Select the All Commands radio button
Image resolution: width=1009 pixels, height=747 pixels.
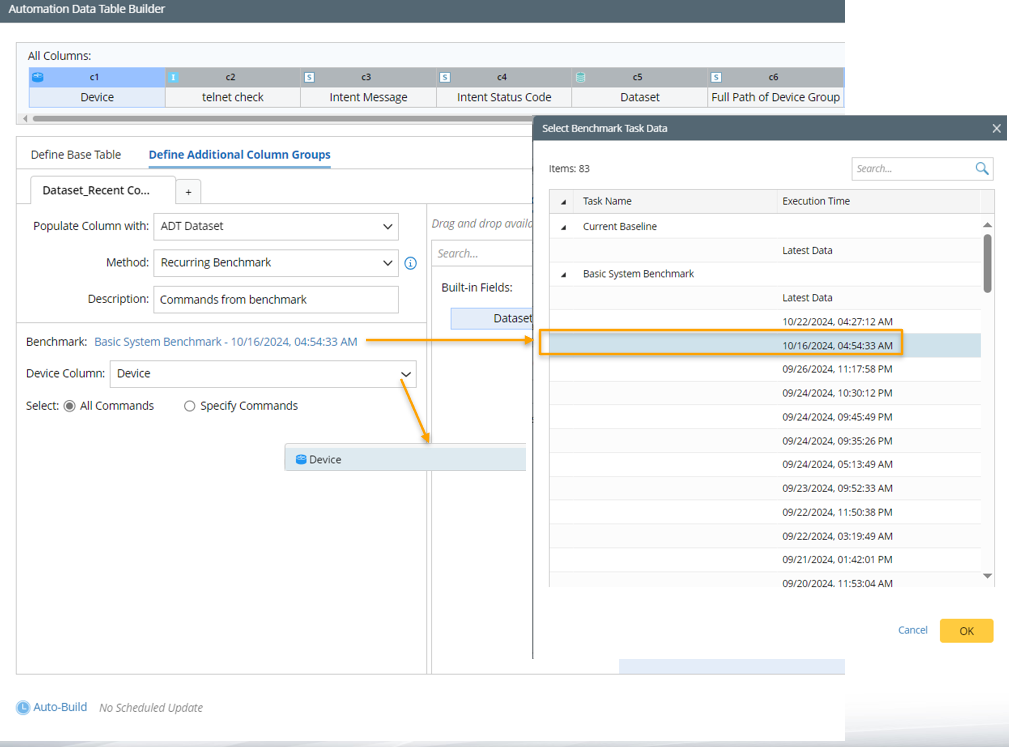pyautogui.click(x=70, y=406)
